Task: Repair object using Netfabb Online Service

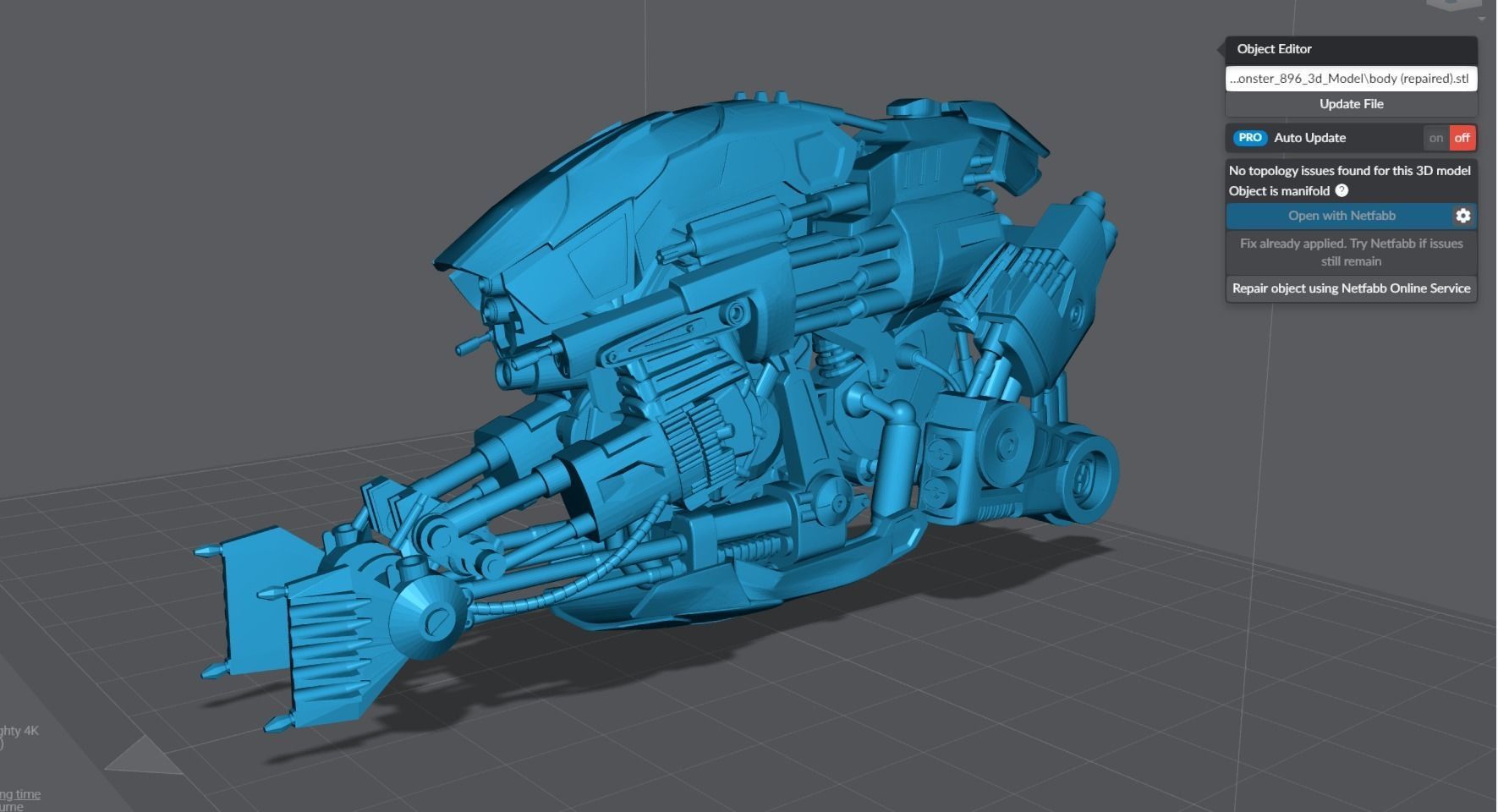Action: click(1351, 288)
